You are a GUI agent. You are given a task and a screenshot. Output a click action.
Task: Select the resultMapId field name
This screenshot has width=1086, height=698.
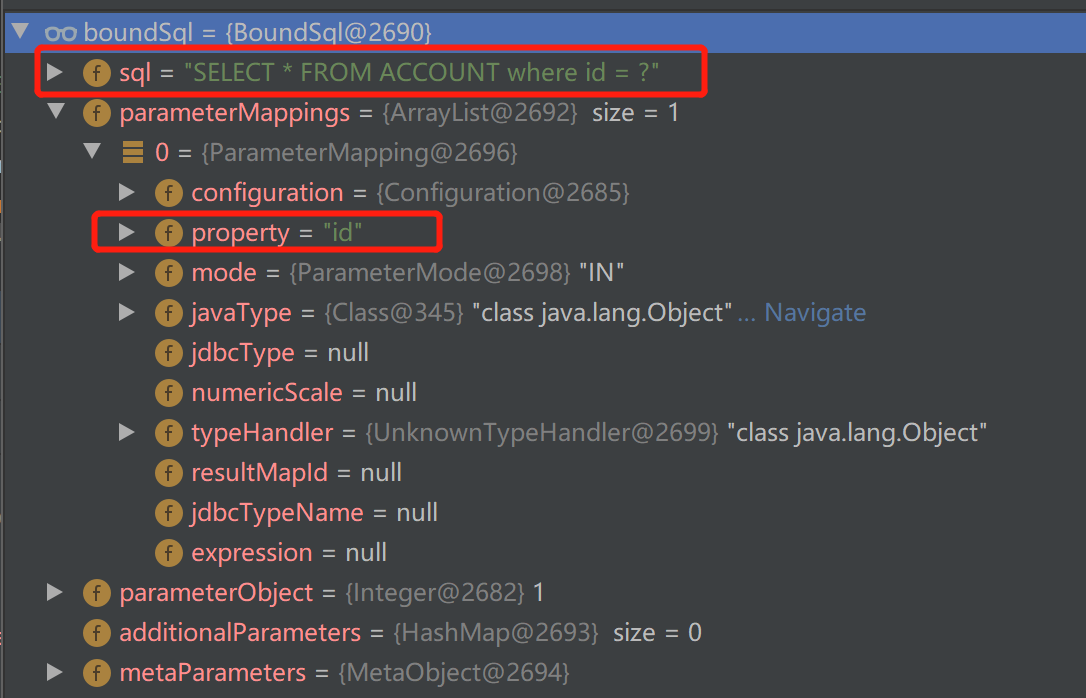[260, 473]
